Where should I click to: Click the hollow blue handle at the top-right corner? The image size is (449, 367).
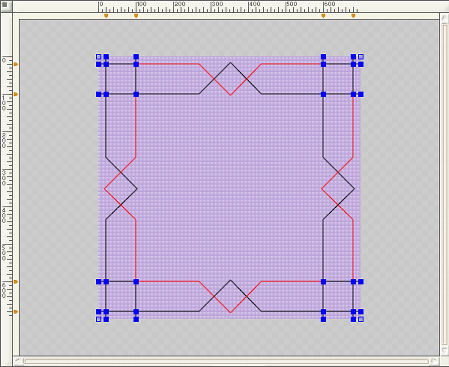pos(361,57)
